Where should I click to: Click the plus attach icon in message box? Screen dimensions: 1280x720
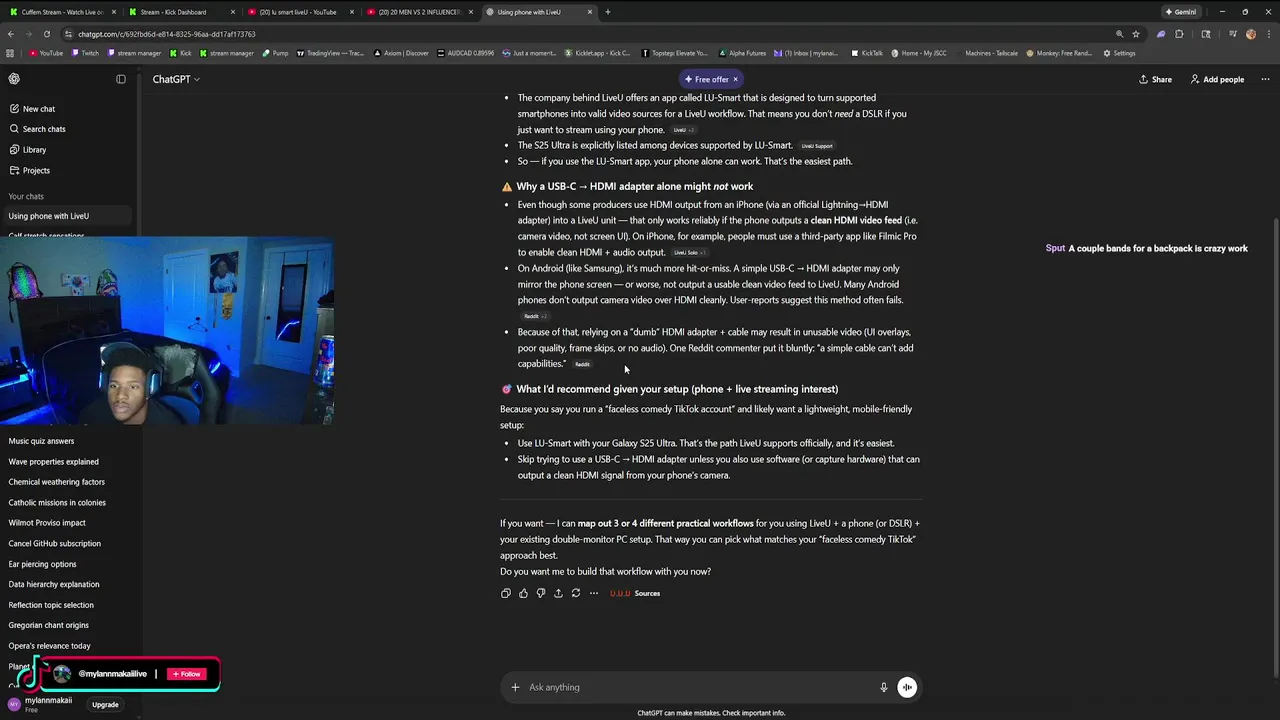[x=515, y=687]
